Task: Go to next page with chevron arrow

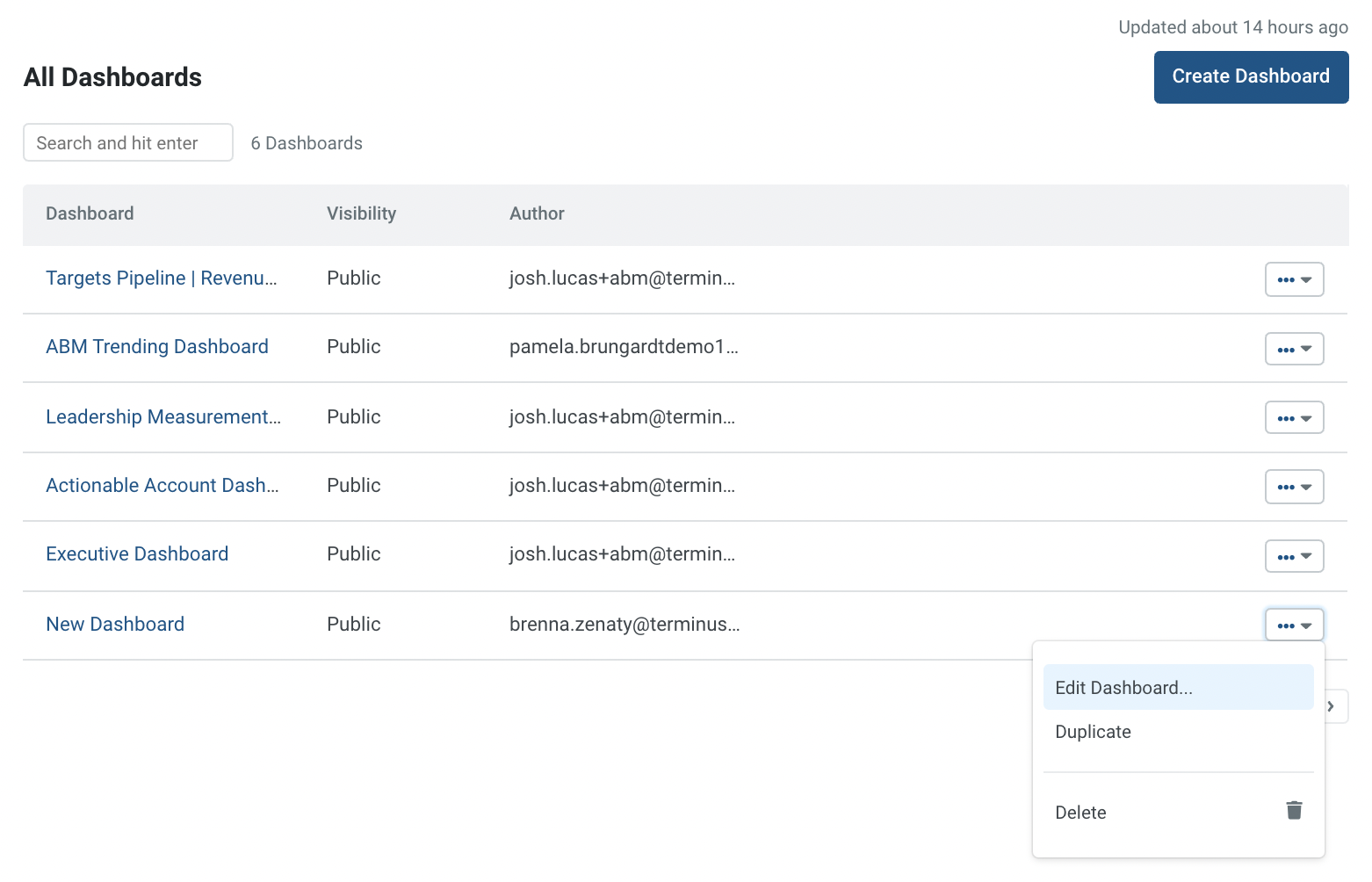Action: click(x=1334, y=706)
